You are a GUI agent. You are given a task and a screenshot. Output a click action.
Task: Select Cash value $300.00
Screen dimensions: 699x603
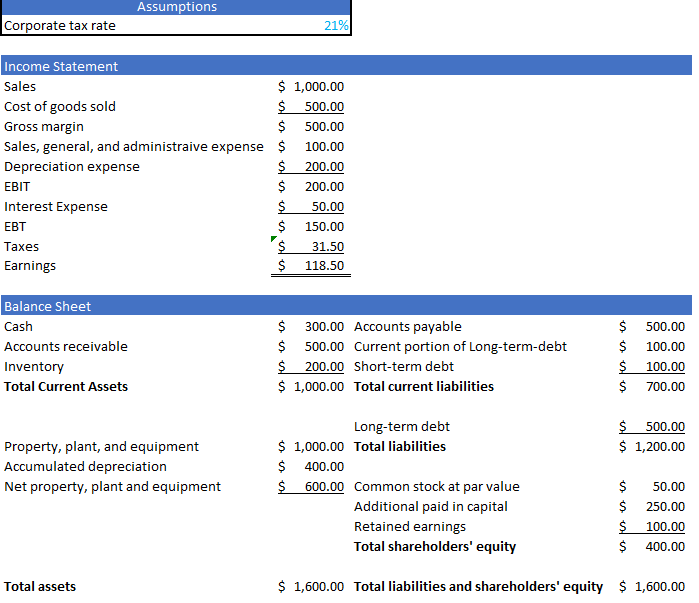point(311,327)
